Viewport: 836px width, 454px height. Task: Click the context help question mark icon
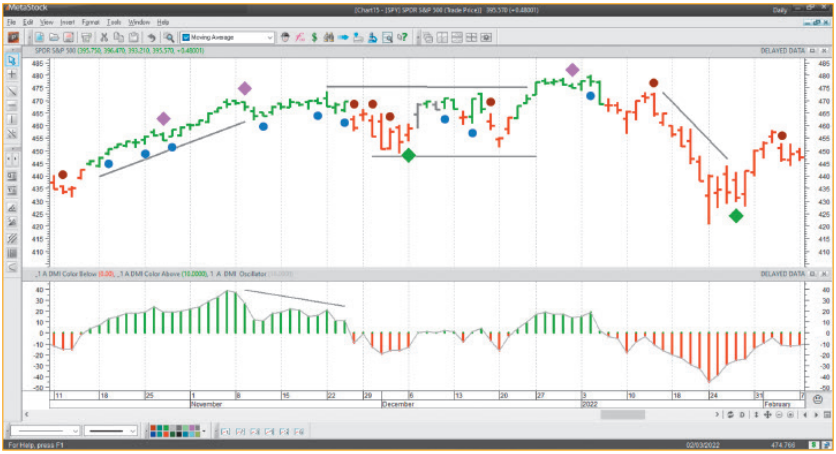pos(403,37)
